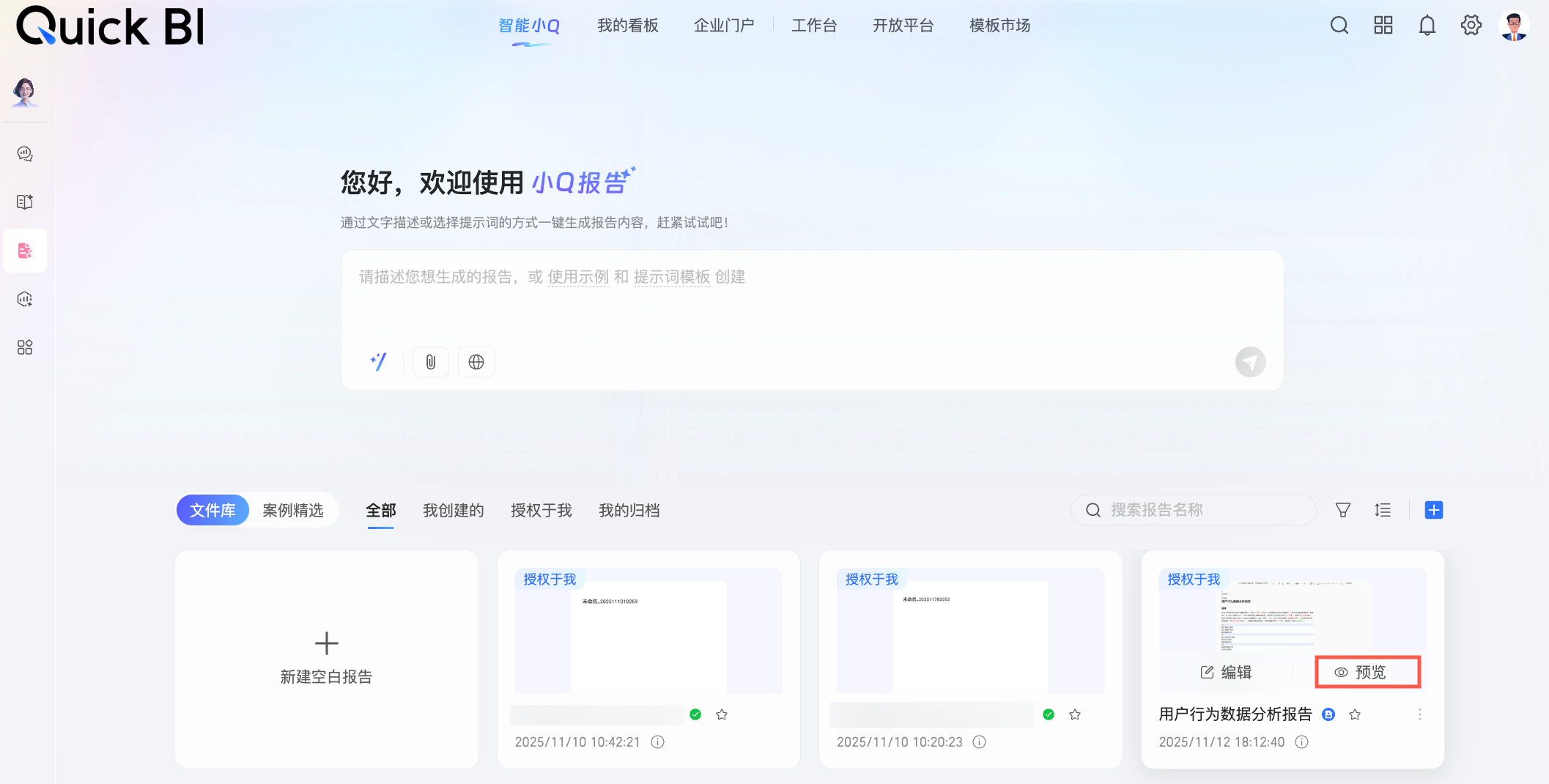Click the assistant avatar in left sidebar

(25, 92)
